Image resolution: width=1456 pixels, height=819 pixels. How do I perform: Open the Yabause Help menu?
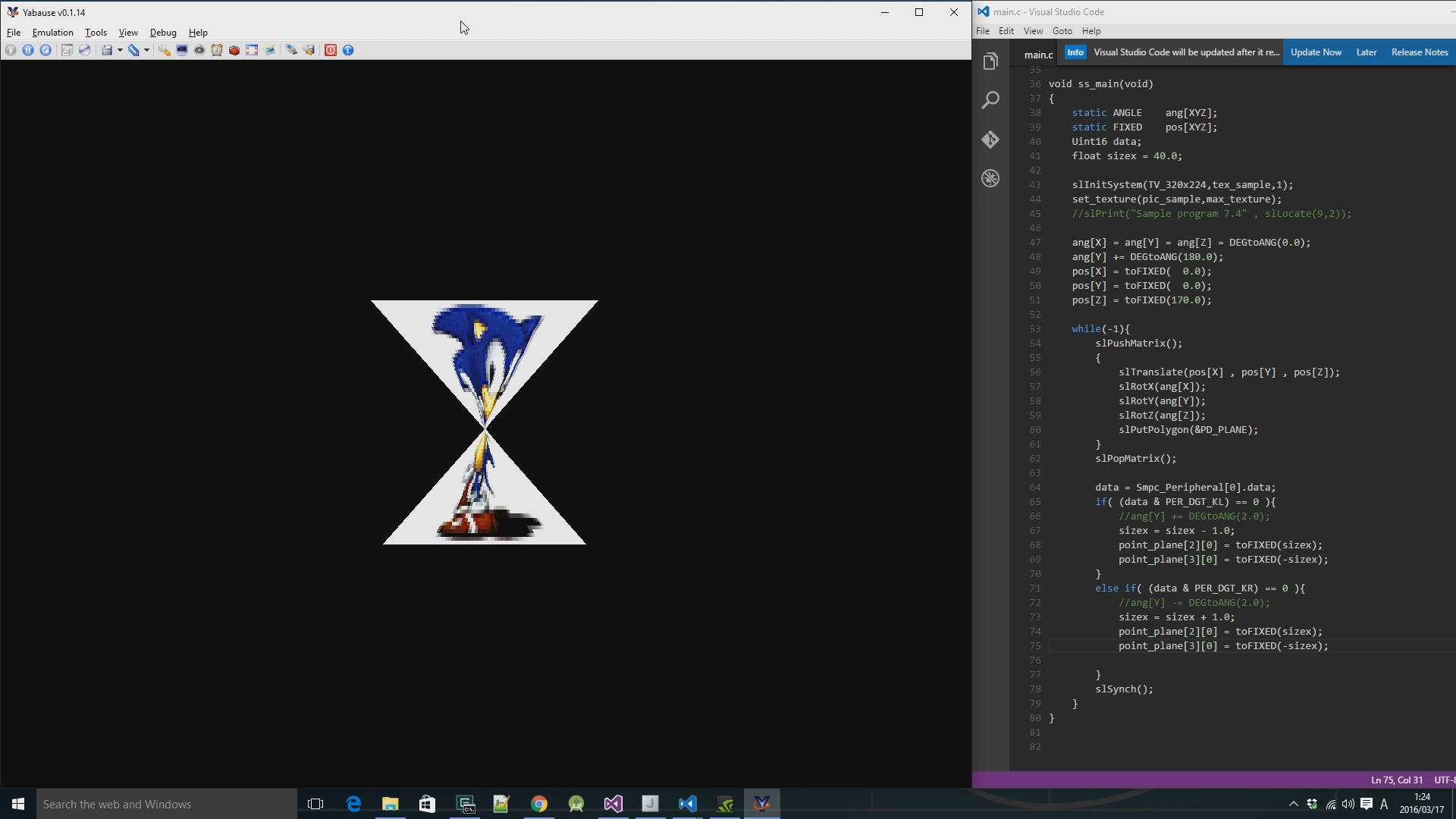coord(198,33)
